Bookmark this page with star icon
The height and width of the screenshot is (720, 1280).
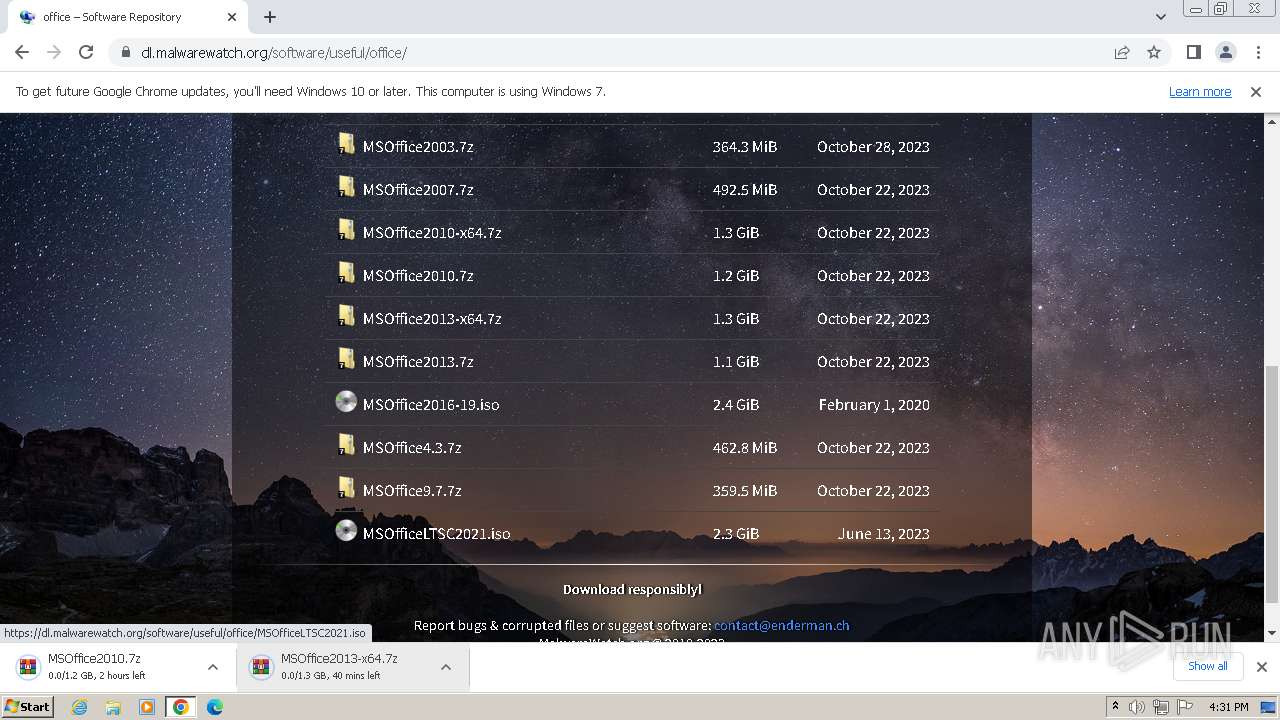(x=1154, y=52)
